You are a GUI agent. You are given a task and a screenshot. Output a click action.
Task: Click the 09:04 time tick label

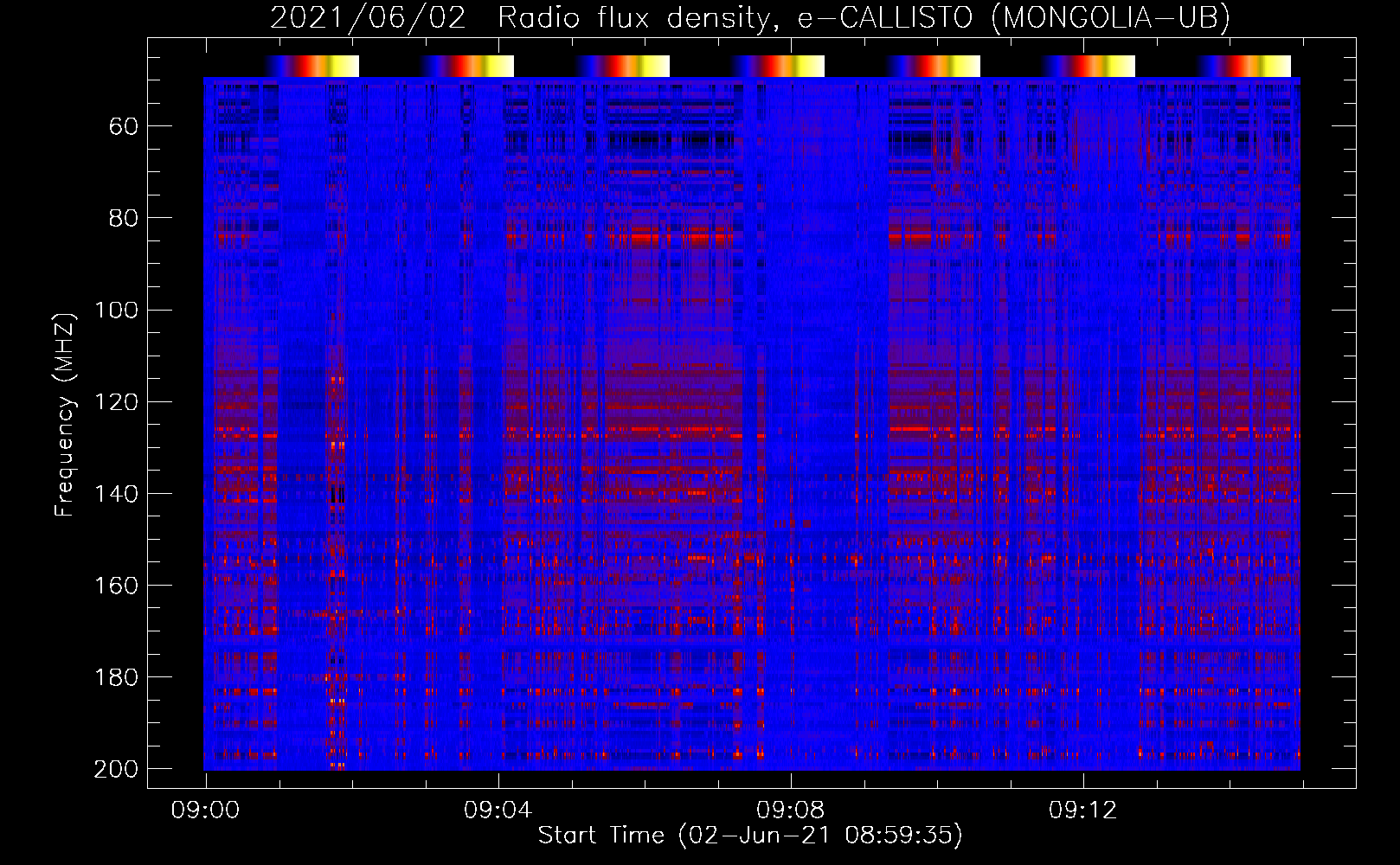pyautogui.click(x=498, y=811)
